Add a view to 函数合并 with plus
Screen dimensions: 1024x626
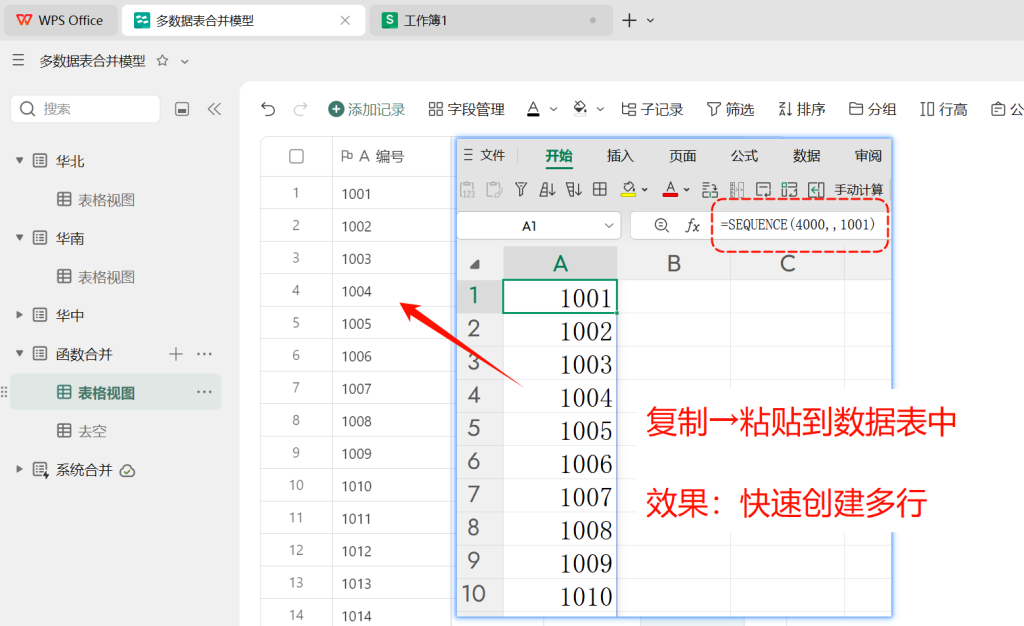pyautogui.click(x=176, y=354)
